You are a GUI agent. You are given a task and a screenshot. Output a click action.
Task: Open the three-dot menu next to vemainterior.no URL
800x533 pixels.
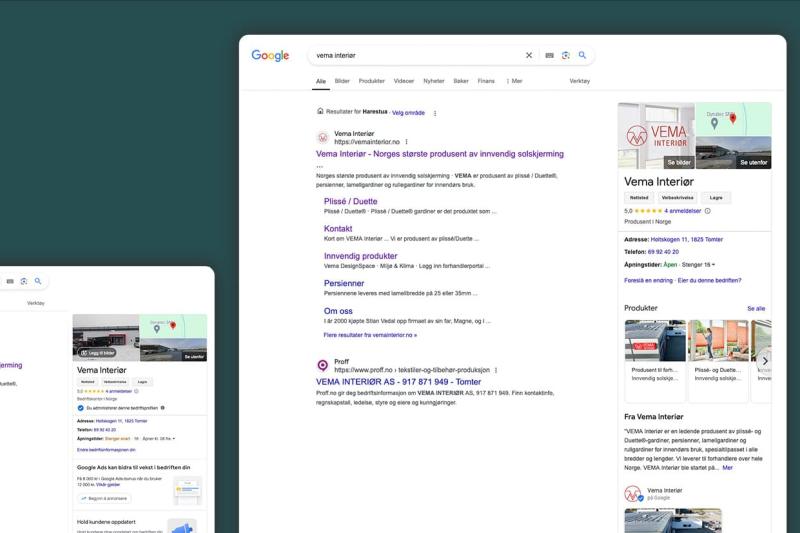[407, 142]
